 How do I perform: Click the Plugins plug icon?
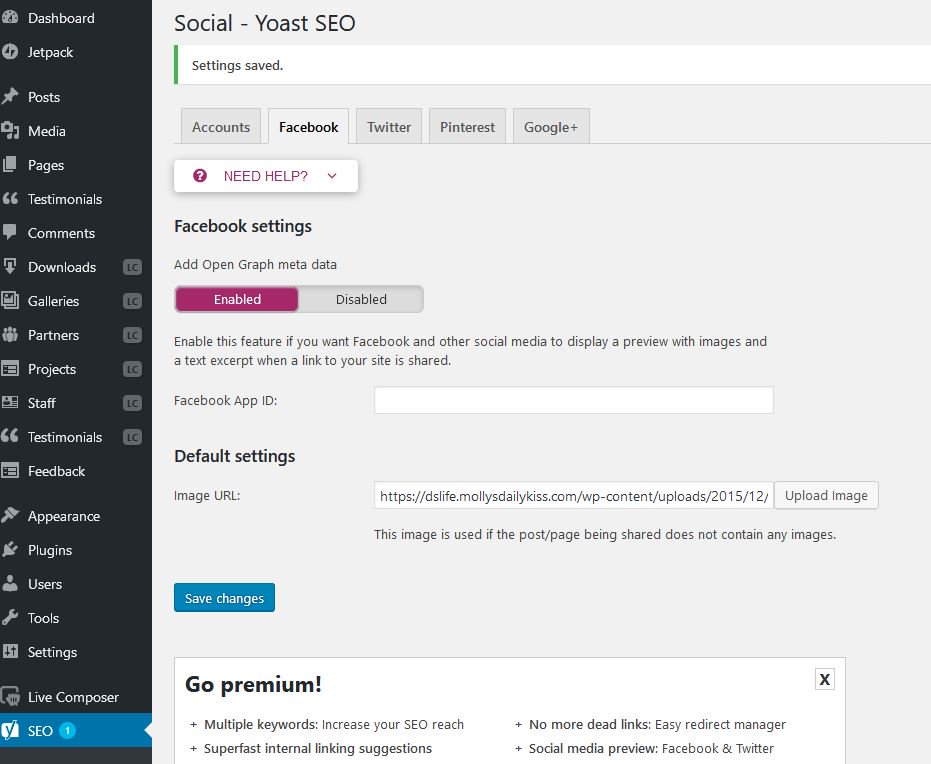point(10,550)
